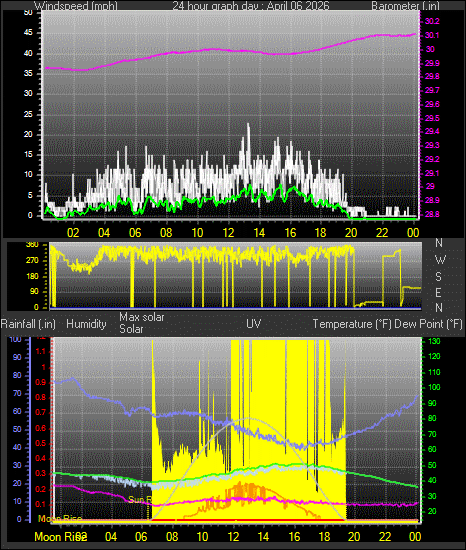Click the 45 value on windspeed axis

(x=28, y=33)
